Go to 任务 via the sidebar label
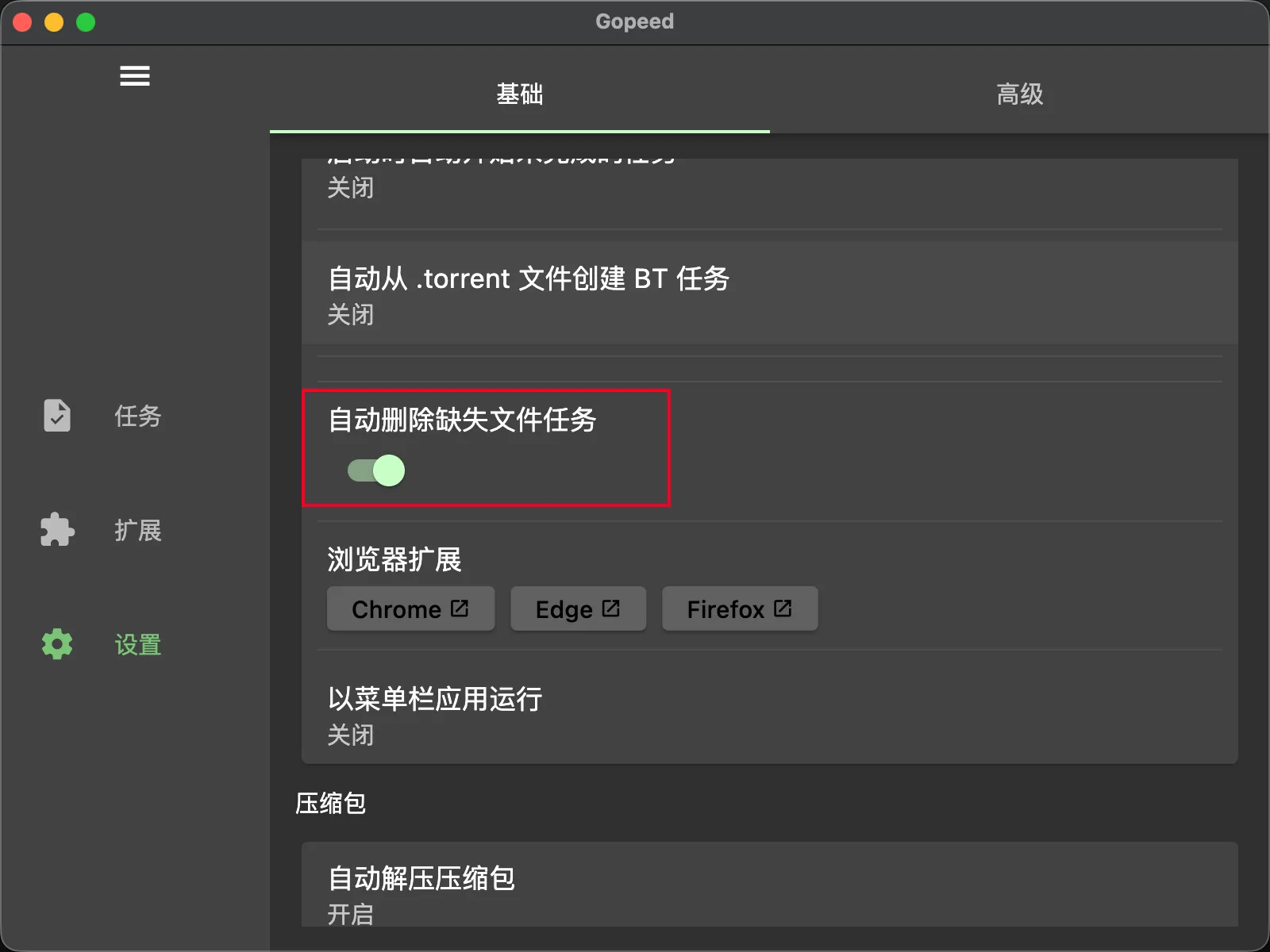The width and height of the screenshot is (1270, 952). (x=137, y=416)
